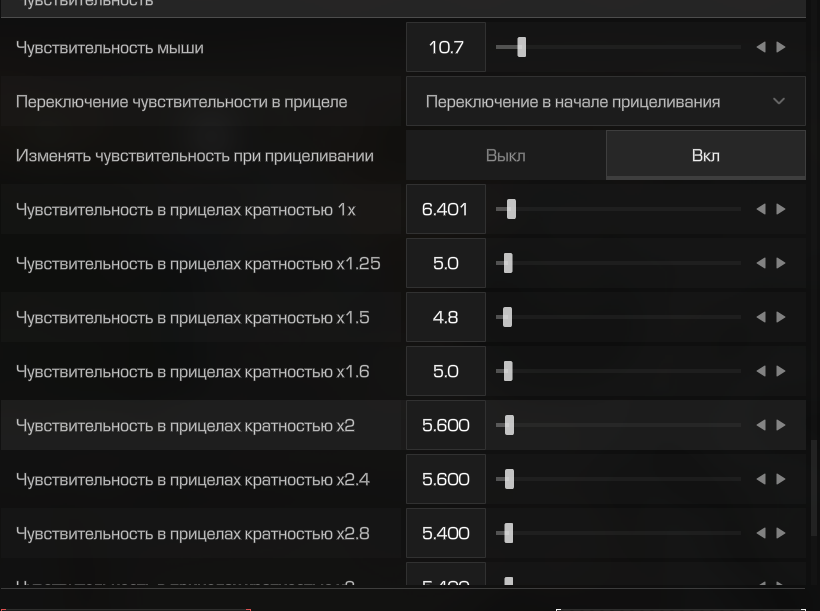Screen dimensions: 820x611
Task: Increase x2.4 scope sensitivity right arrow
Action: (781, 479)
